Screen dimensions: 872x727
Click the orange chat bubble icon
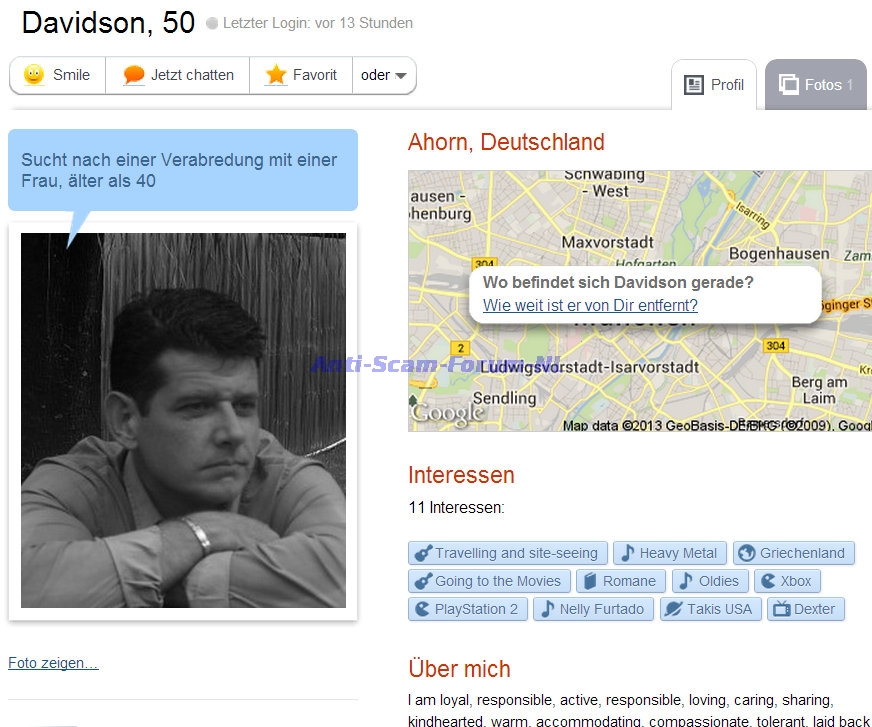point(133,75)
